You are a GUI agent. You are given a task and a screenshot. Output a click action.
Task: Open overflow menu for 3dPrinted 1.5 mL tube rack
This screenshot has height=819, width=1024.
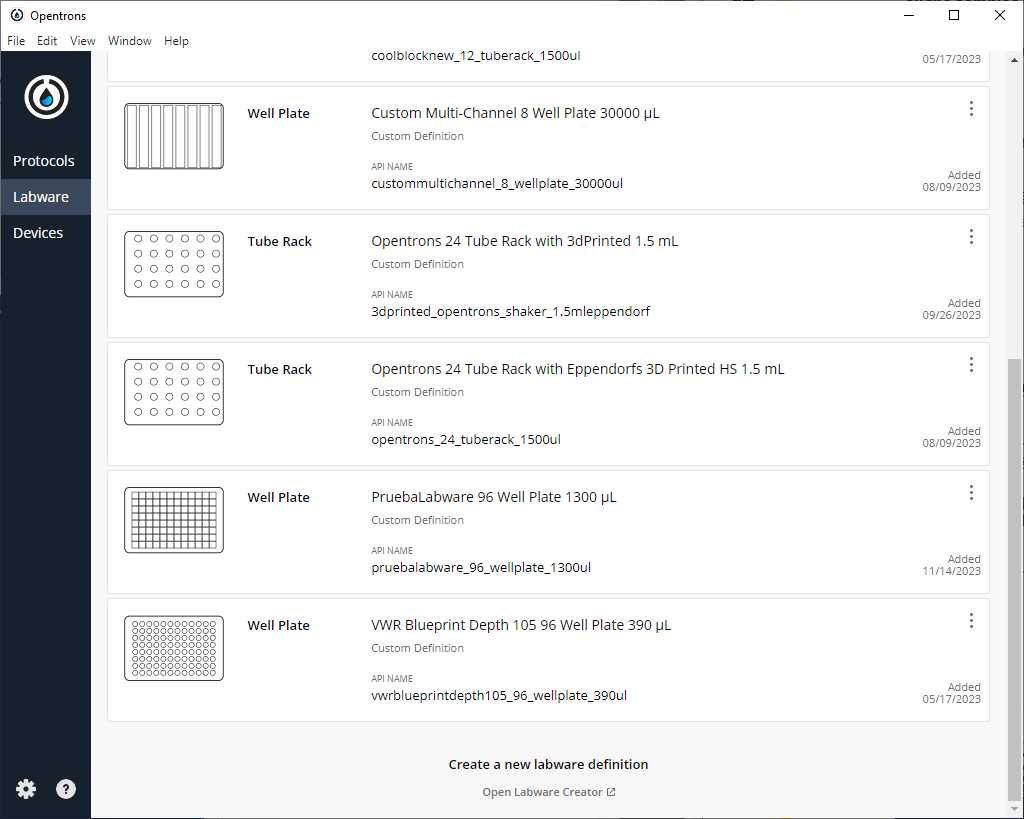point(970,237)
